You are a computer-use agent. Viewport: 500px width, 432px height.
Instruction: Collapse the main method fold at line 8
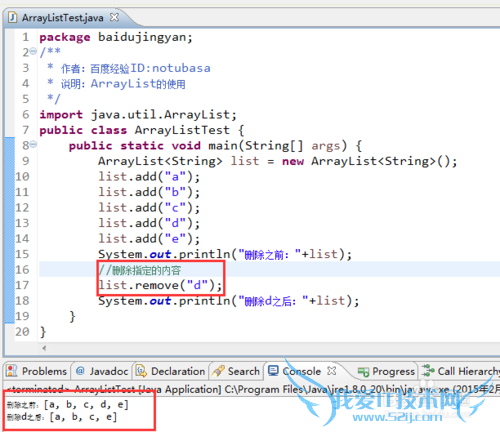pos(33,144)
